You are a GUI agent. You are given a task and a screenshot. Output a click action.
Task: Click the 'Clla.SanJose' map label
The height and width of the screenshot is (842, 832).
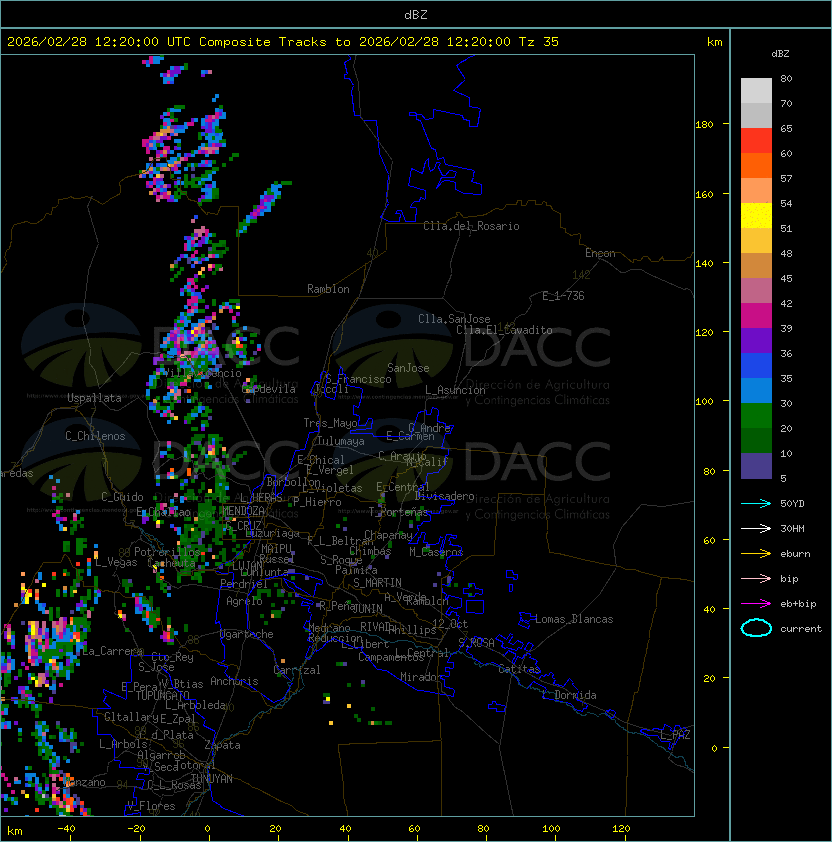pos(454,319)
